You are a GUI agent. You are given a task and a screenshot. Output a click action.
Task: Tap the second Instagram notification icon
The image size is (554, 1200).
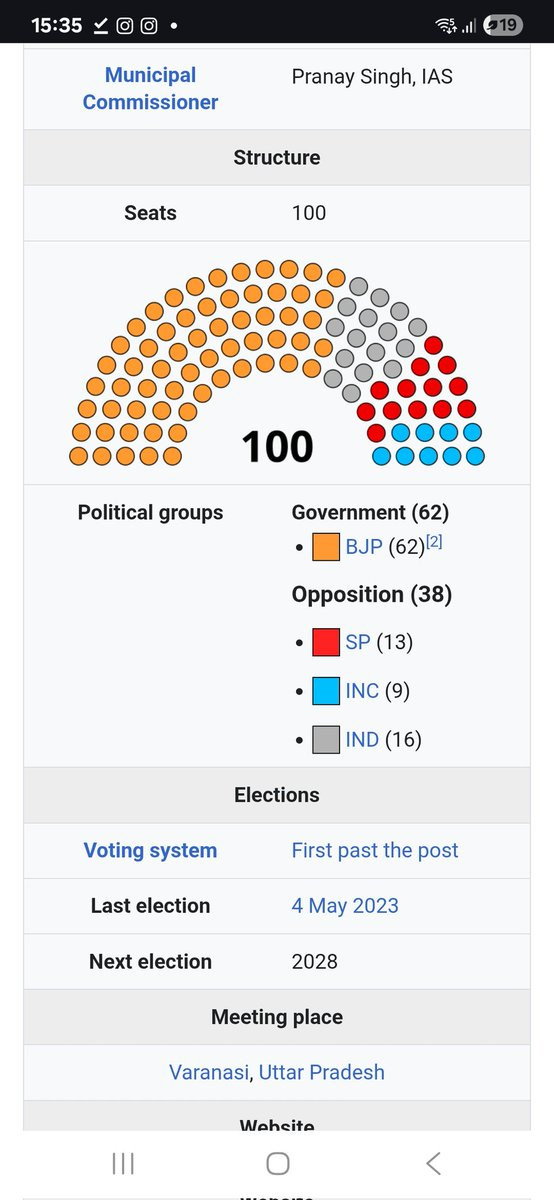pyautogui.click(x=149, y=26)
